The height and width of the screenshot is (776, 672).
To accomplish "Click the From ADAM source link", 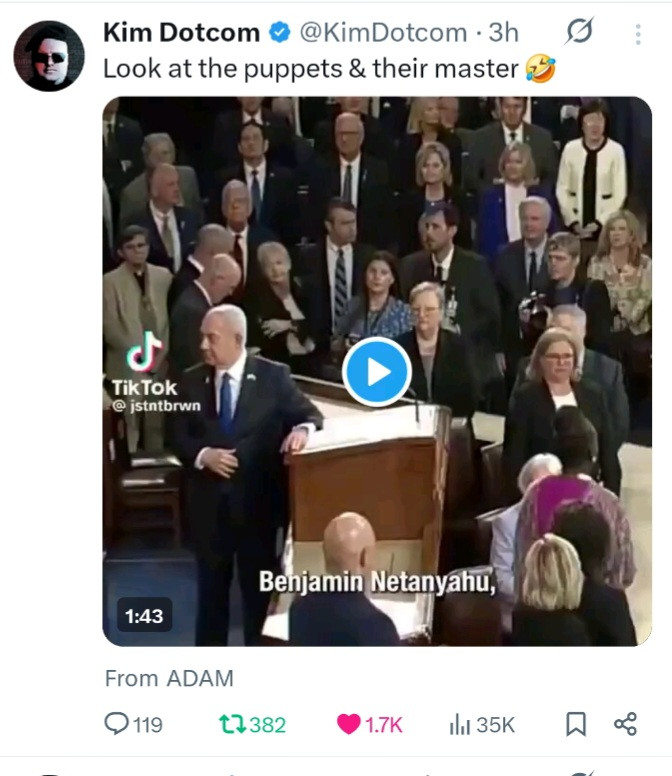I will 169,678.
